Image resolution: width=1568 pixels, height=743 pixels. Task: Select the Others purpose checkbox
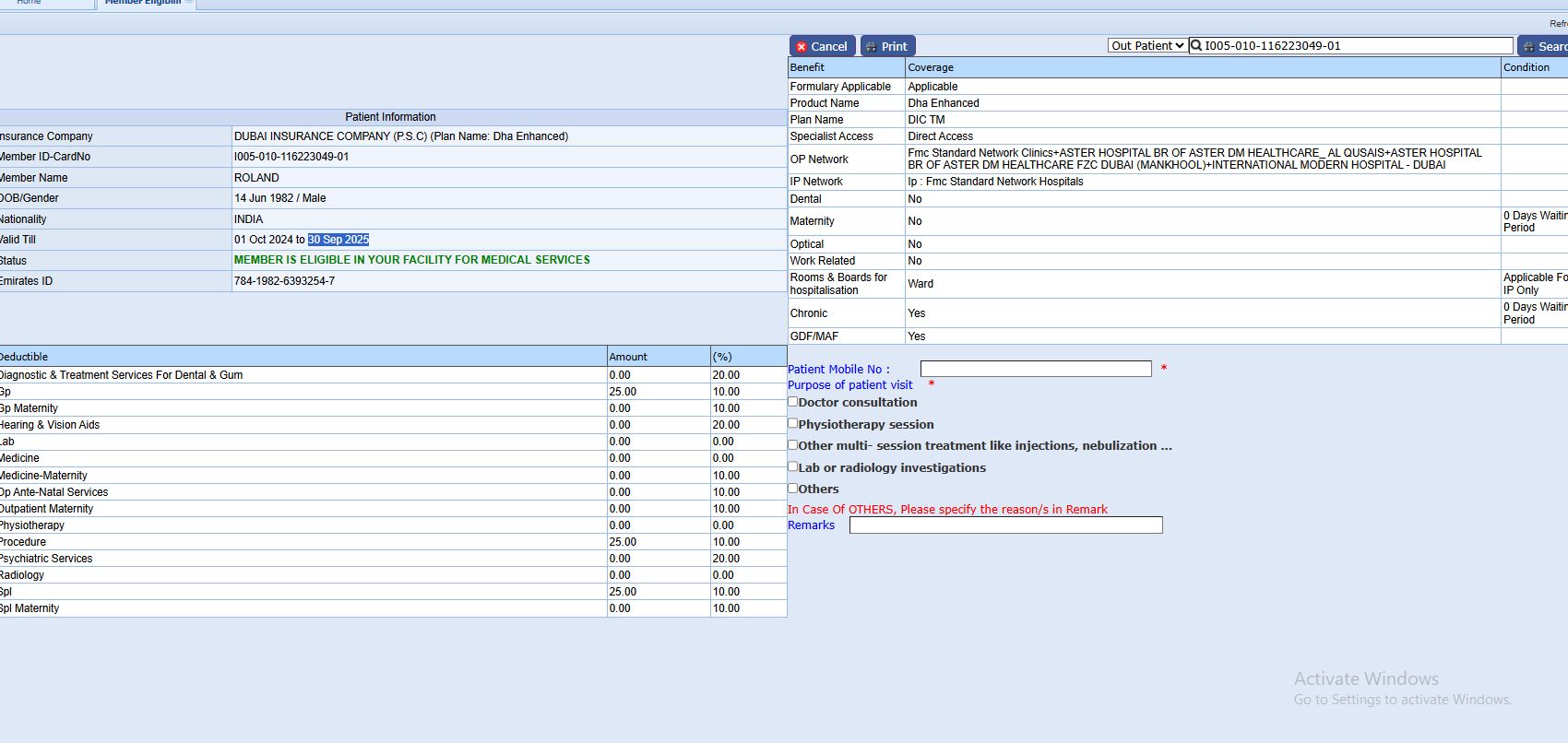tap(792, 488)
